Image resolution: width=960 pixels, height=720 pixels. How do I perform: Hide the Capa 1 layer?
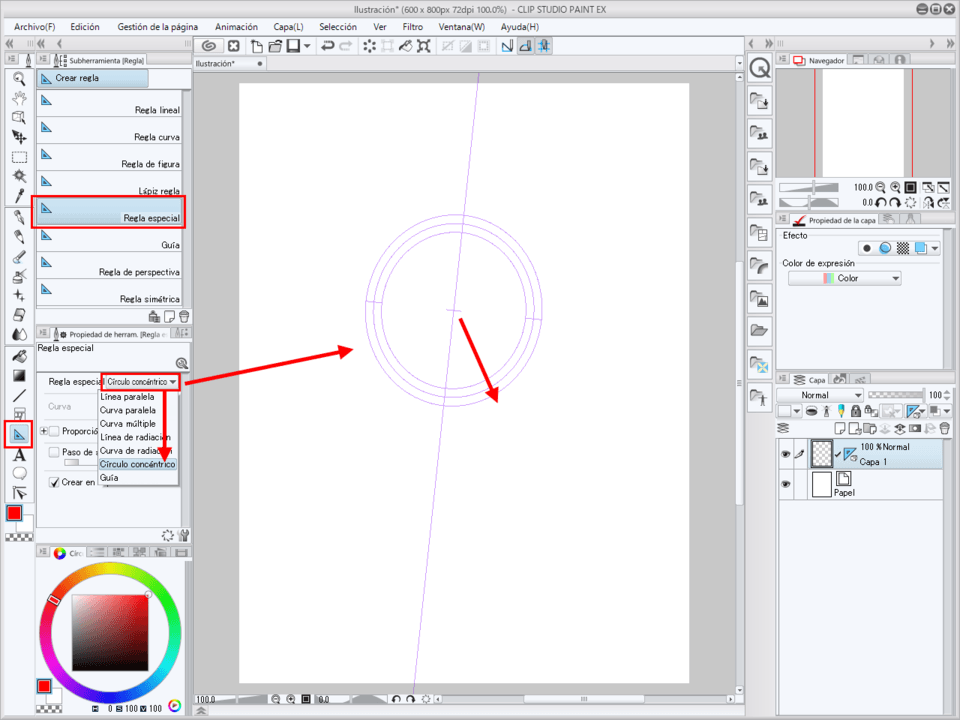(x=785, y=454)
